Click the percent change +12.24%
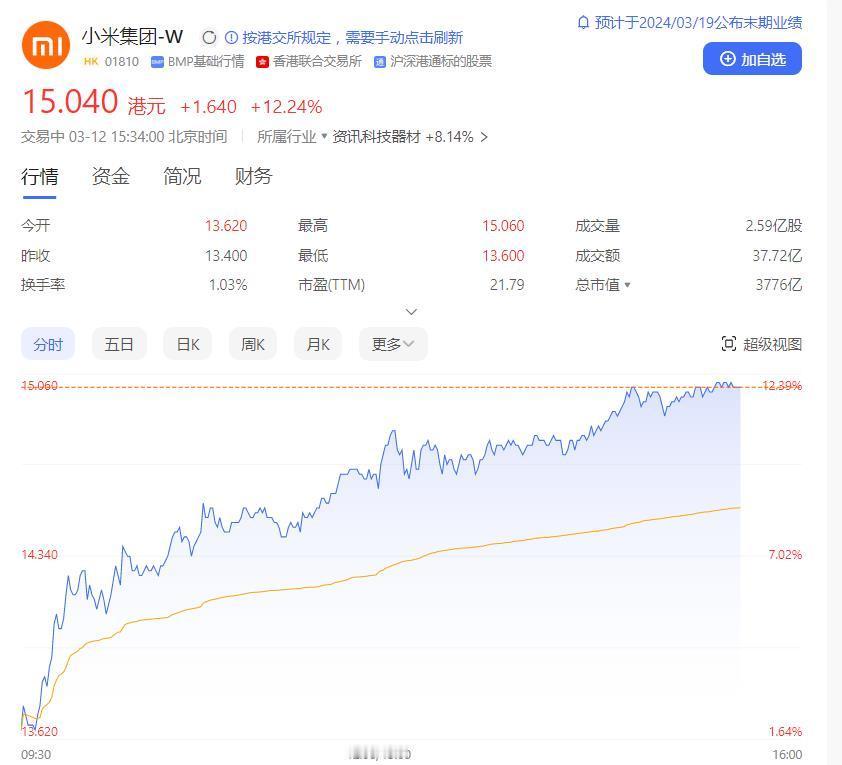This screenshot has width=842, height=765. coord(286,107)
